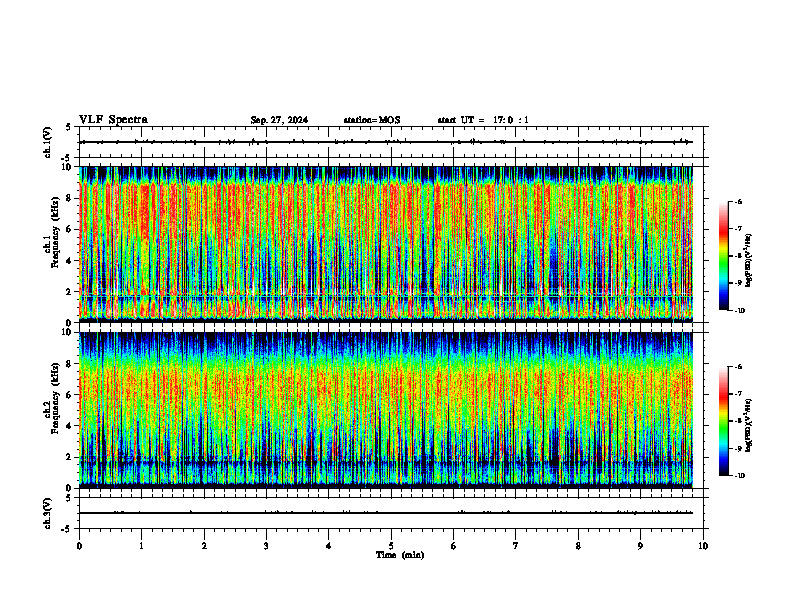Click the ch.1 voltage waveform trace
792x612 pixels.
(x=386, y=142)
